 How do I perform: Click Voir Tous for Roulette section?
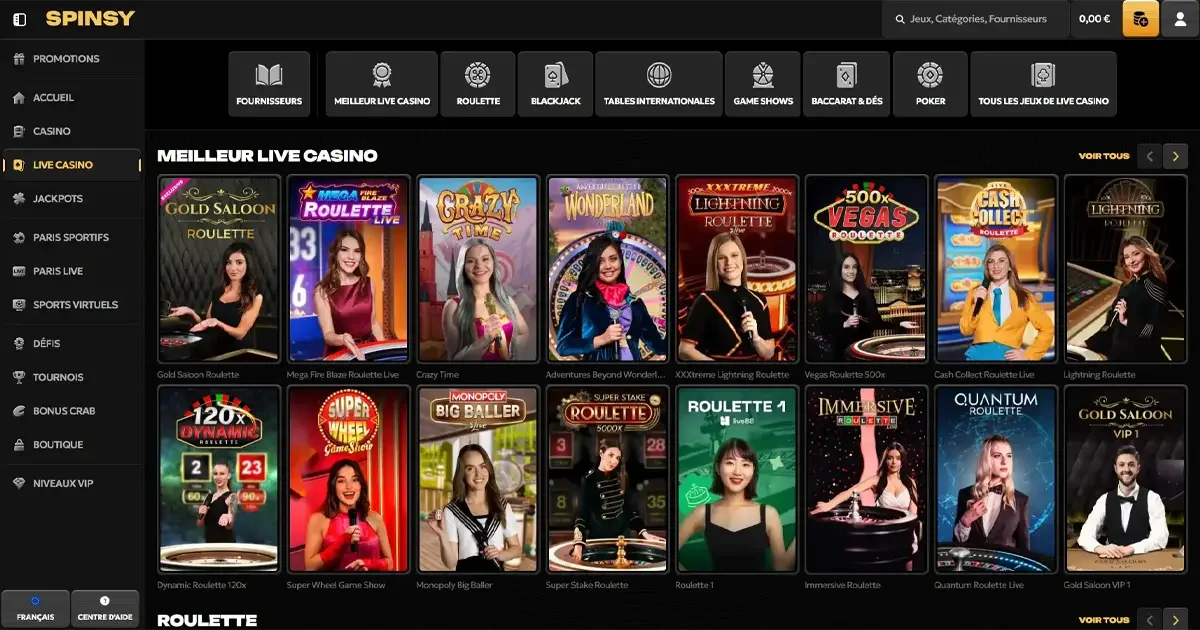coord(1103,620)
